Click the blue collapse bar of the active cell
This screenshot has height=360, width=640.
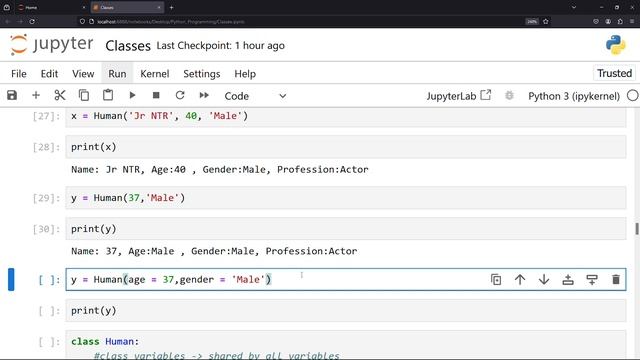(11, 280)
